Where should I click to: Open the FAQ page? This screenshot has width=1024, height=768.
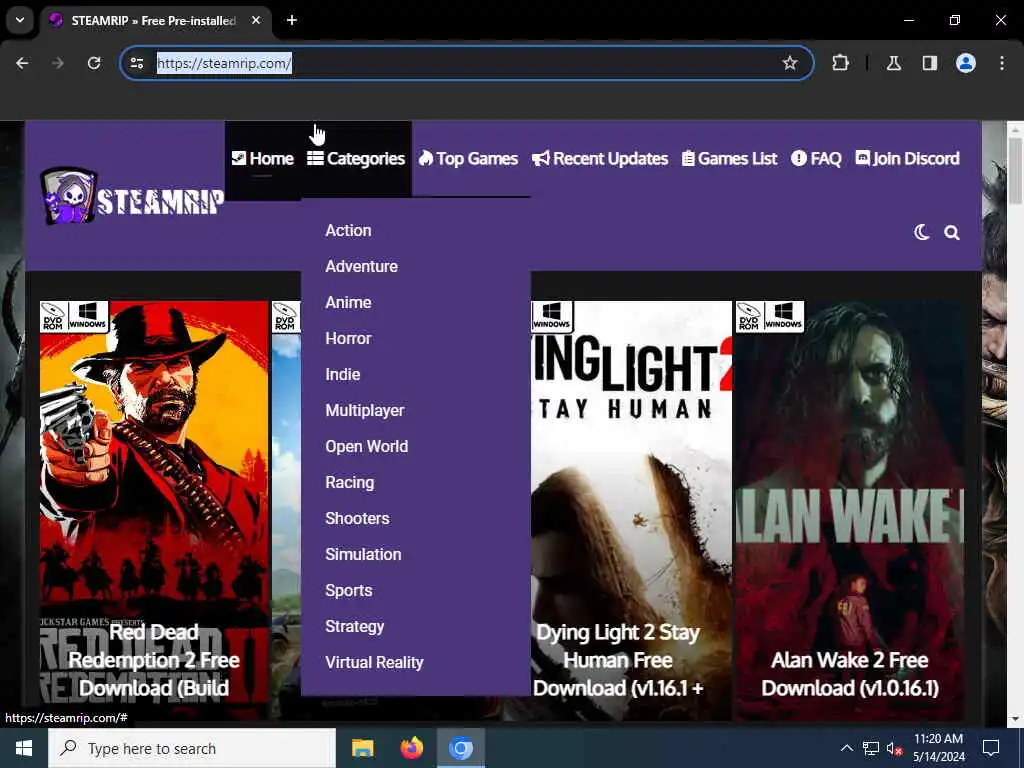(816, 159)
